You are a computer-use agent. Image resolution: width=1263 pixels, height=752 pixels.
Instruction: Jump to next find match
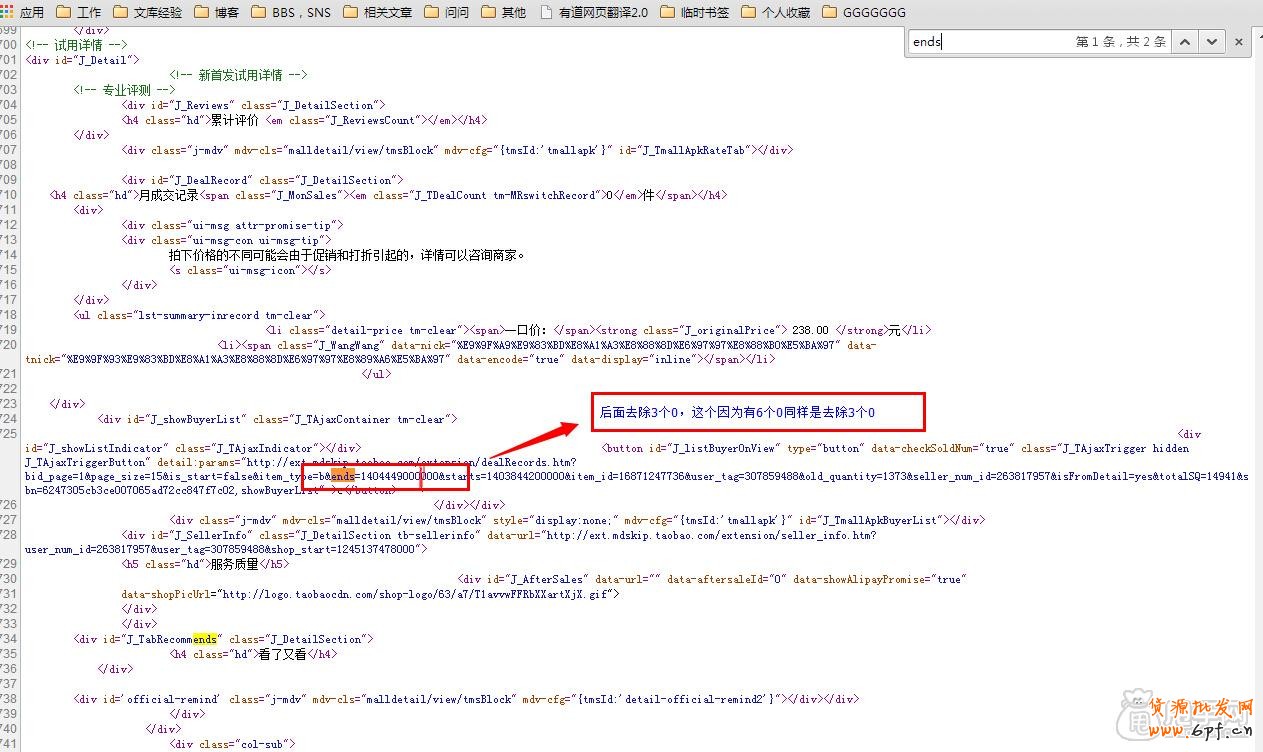(x=1212, y=42)
